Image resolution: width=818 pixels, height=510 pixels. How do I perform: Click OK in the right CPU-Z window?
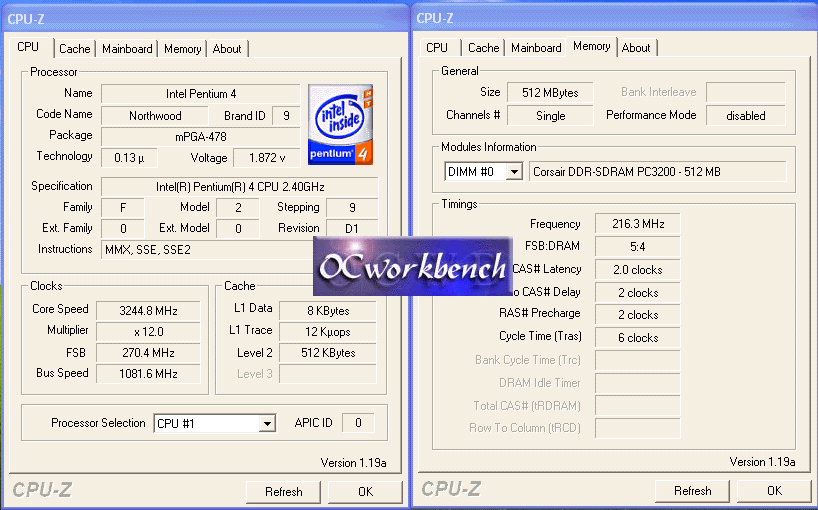coord(774,491)
